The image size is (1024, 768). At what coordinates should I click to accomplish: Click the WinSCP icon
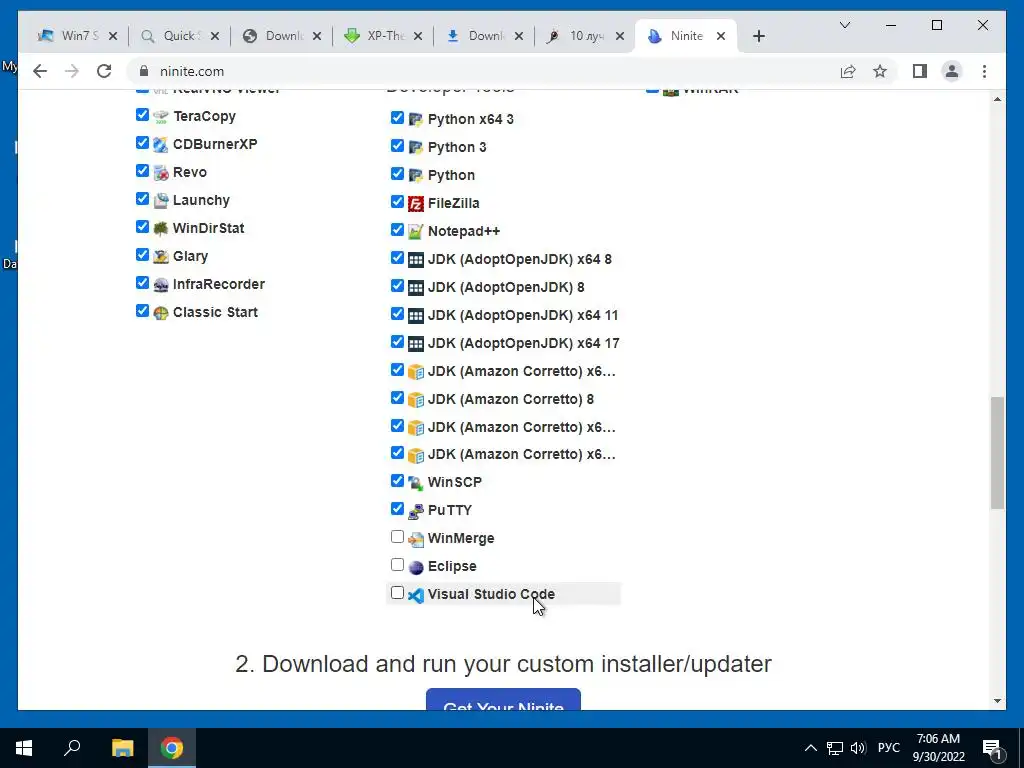pos(416,483)
